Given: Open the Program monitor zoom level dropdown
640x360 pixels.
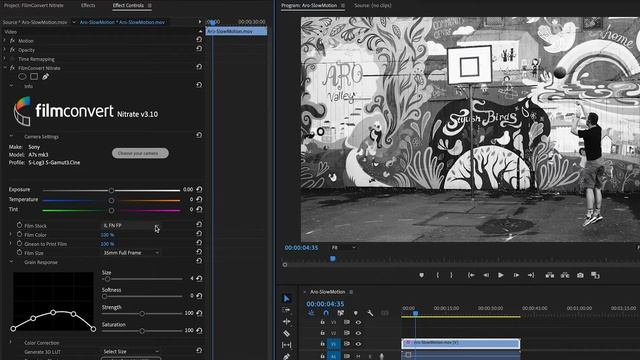Looking at the screenshot, I should coord(344,247).
